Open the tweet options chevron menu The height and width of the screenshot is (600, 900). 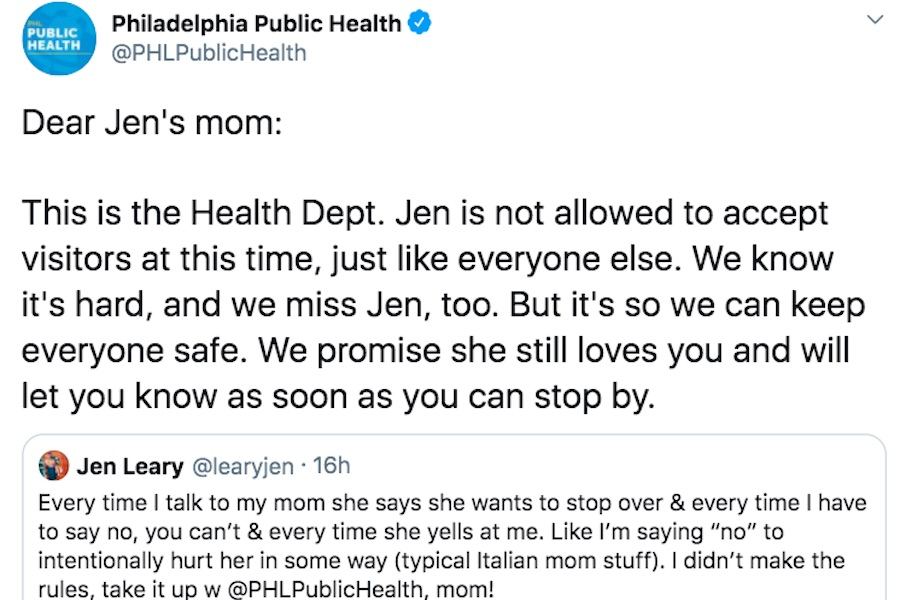[875, 19]
